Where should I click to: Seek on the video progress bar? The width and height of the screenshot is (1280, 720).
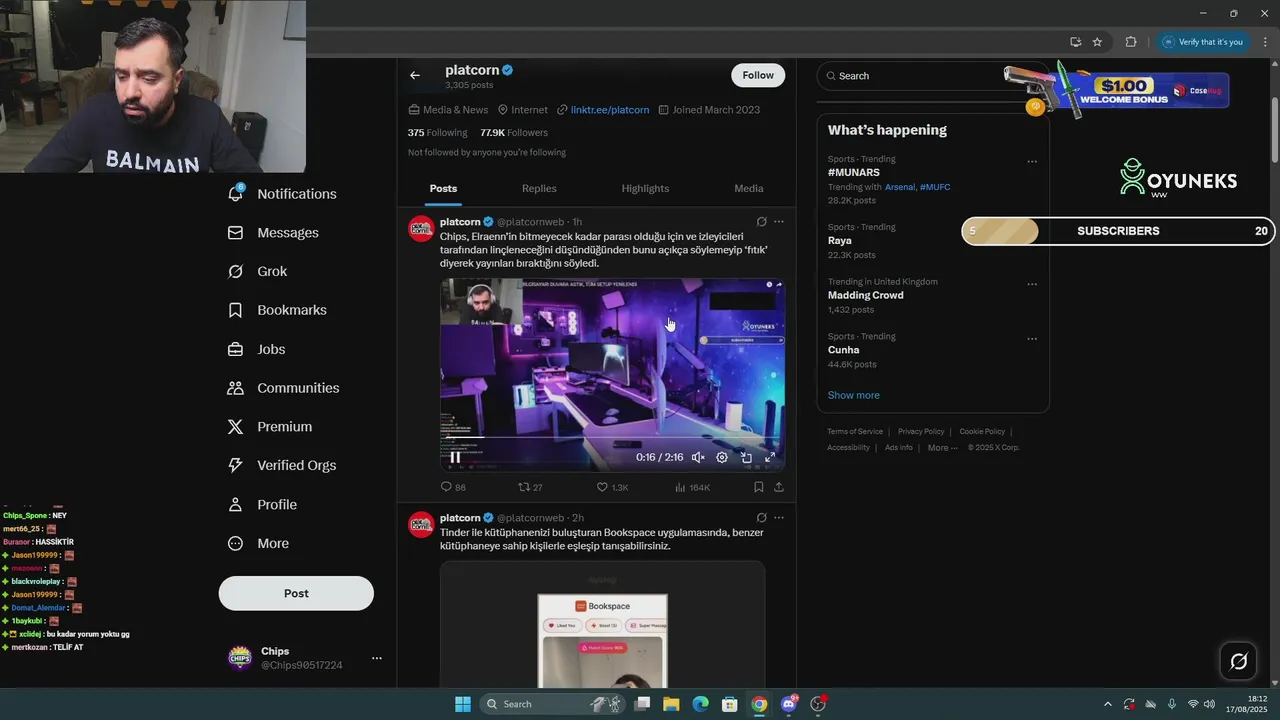click(612, 438)
